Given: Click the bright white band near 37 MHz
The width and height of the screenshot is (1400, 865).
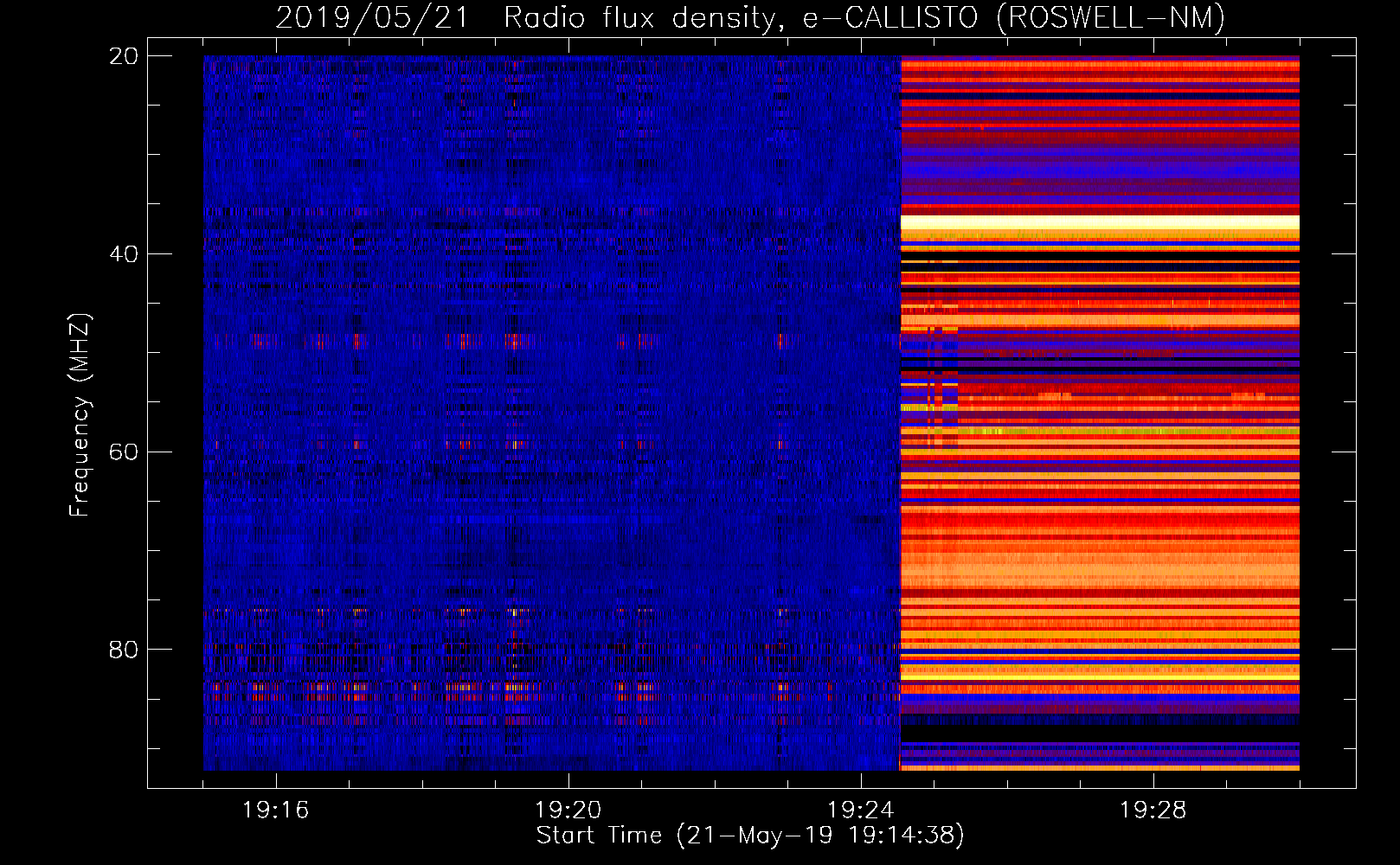Looking at the screenshot, I should [1100, 222].
